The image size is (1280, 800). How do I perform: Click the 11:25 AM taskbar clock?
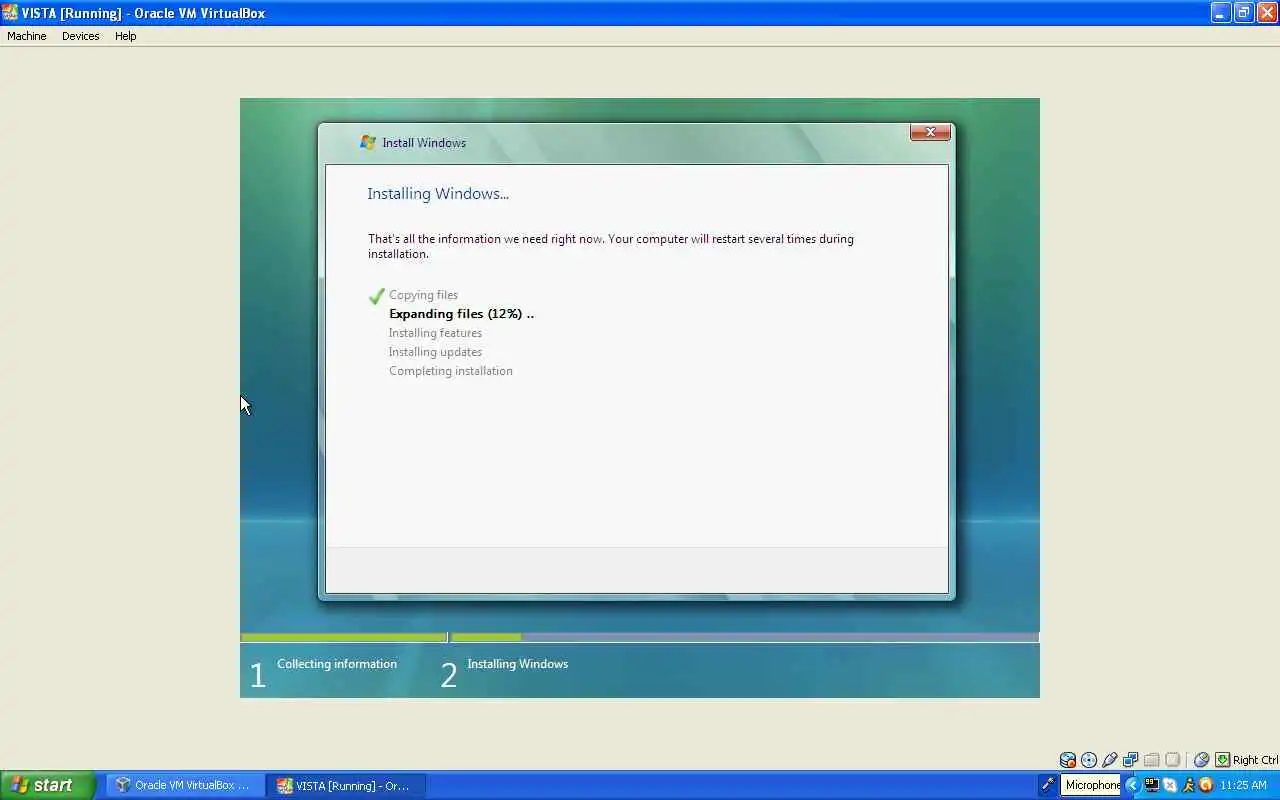1244,785
